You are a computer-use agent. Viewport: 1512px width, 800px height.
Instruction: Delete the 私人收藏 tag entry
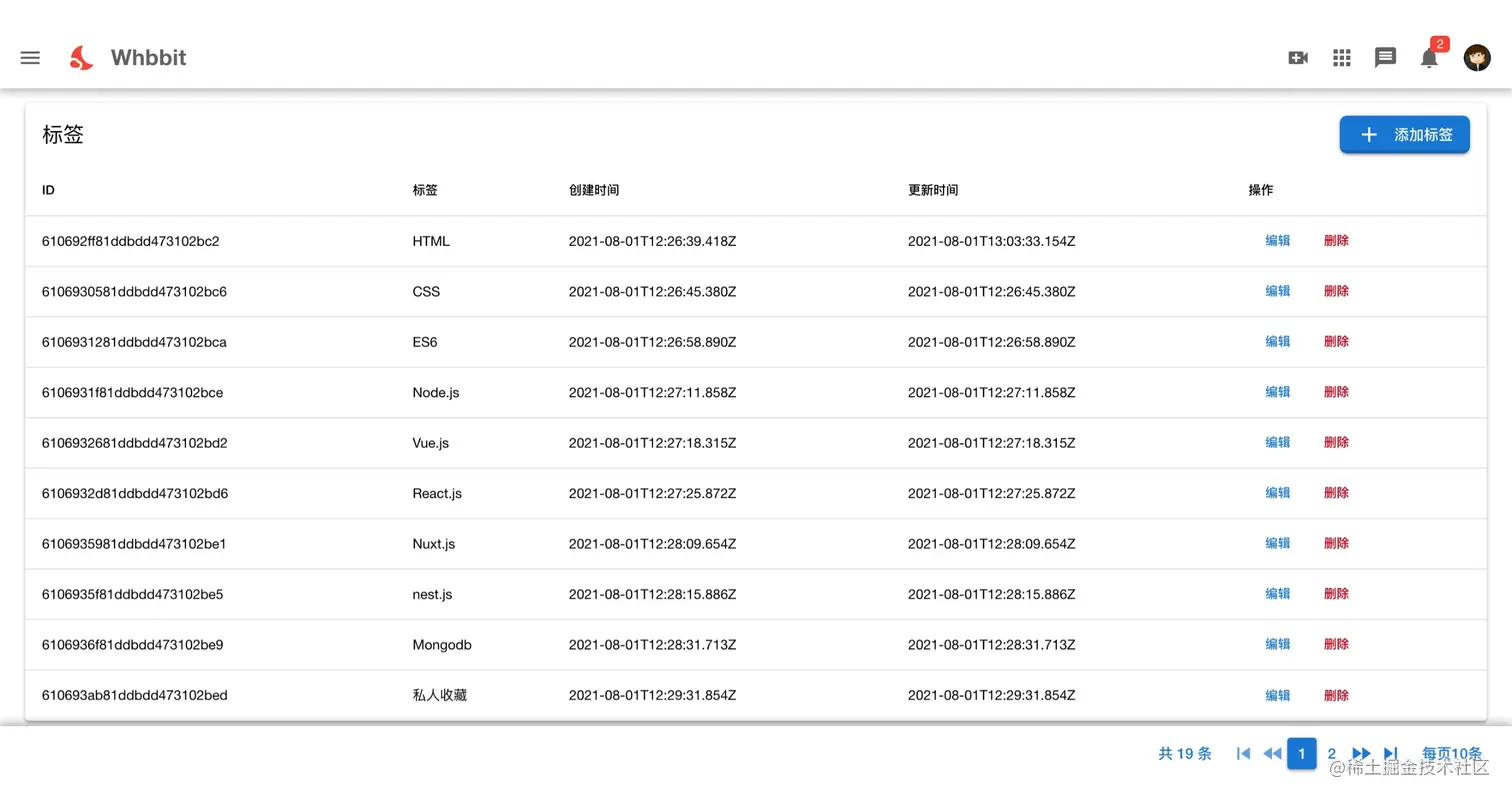pyautogui.click(x=1336, y=695)
